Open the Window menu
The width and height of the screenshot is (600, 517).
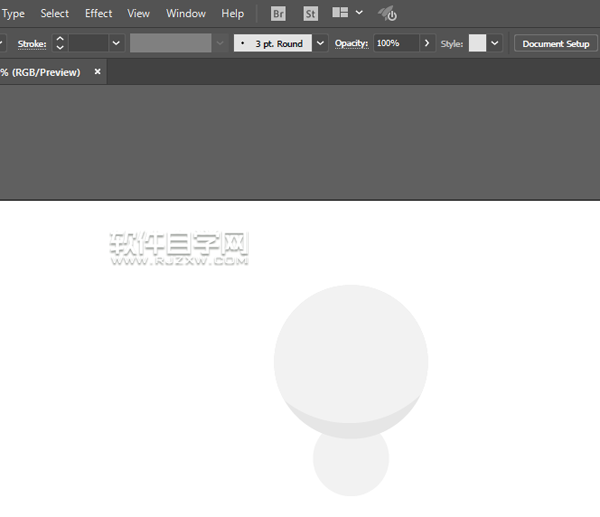186,14
